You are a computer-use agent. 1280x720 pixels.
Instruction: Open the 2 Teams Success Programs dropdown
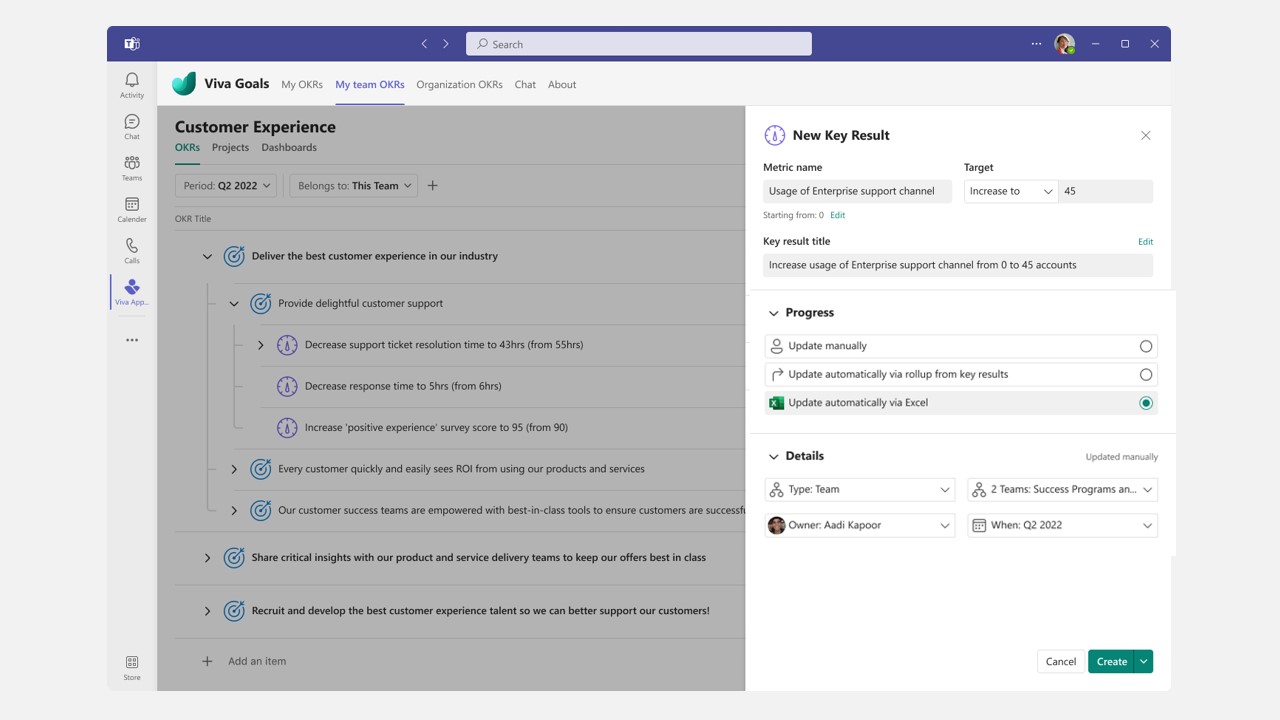click(x=1063, y=489)
